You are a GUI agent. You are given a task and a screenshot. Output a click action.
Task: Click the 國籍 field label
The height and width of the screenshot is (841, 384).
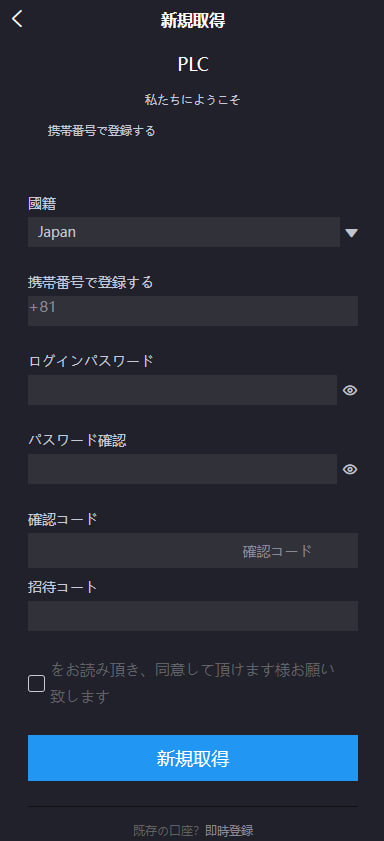coord(42,203)
